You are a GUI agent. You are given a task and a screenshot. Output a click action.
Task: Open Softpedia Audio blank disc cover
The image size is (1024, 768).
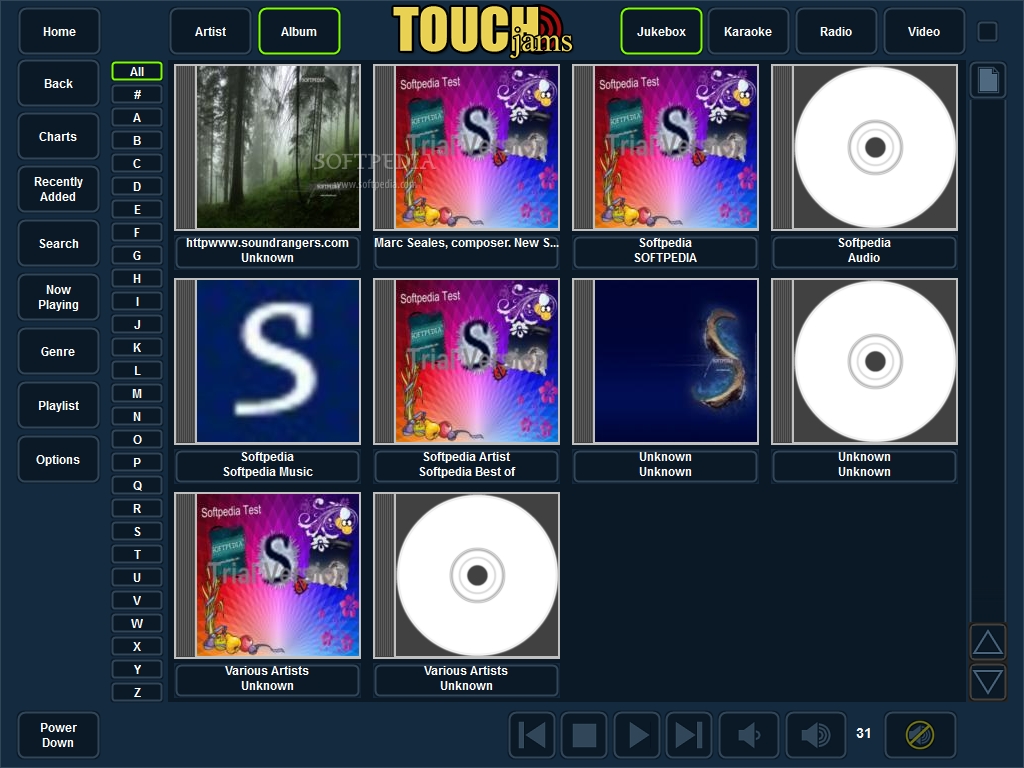click(865, 147)
